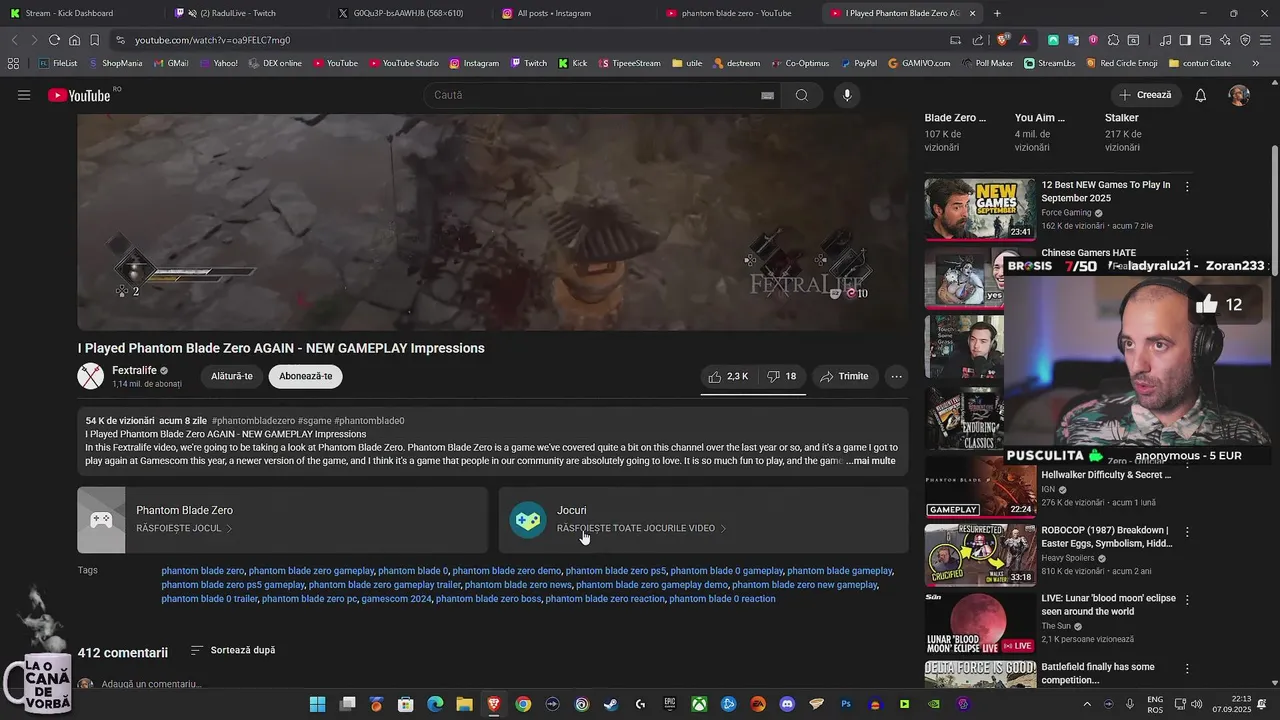The width and height of the screenshot is (1280, 720).
Task: Dislike the video showing 18
Action: [x=781, y=376]
